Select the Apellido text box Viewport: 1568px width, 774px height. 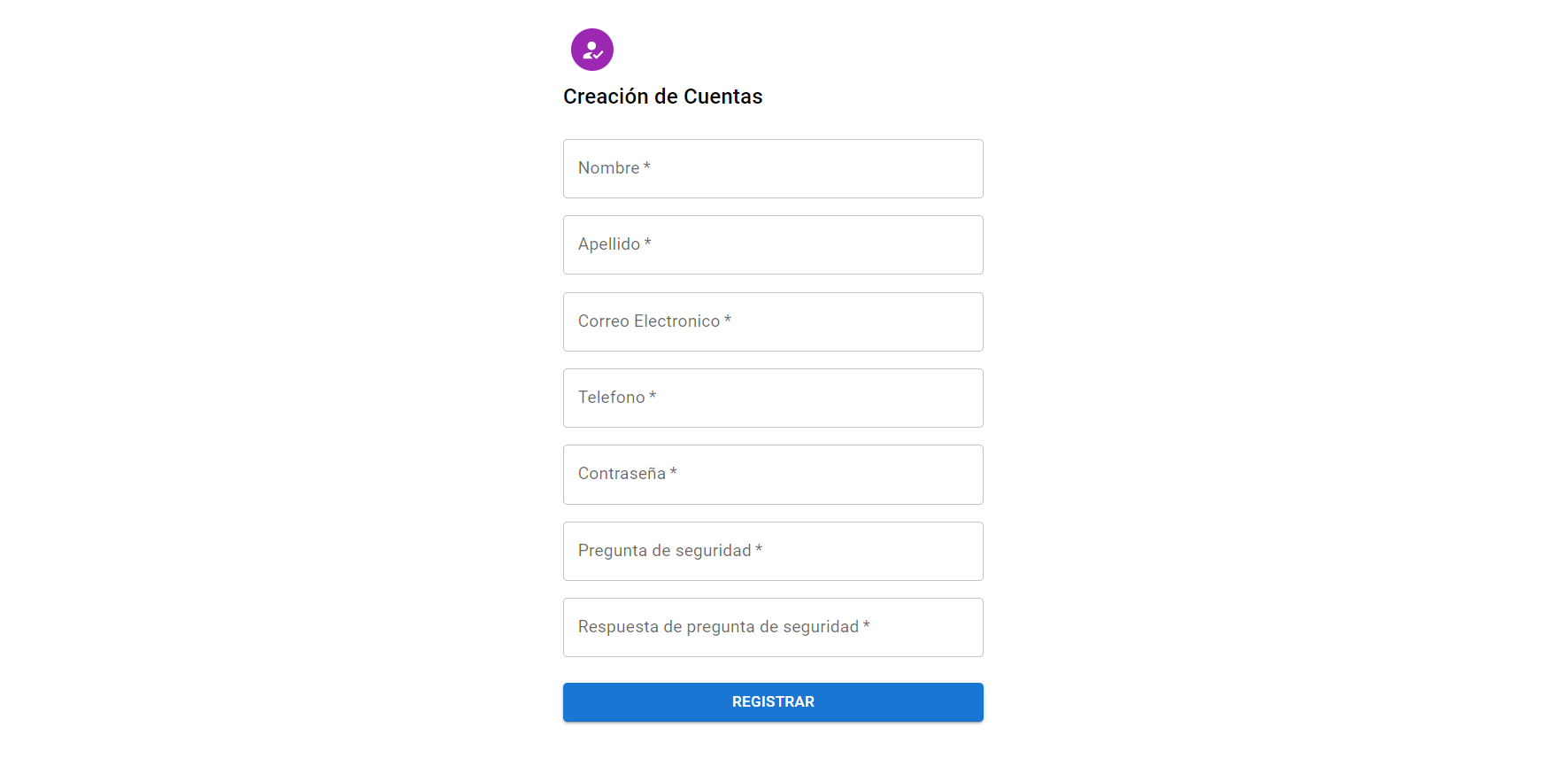[x=772, y=244]
